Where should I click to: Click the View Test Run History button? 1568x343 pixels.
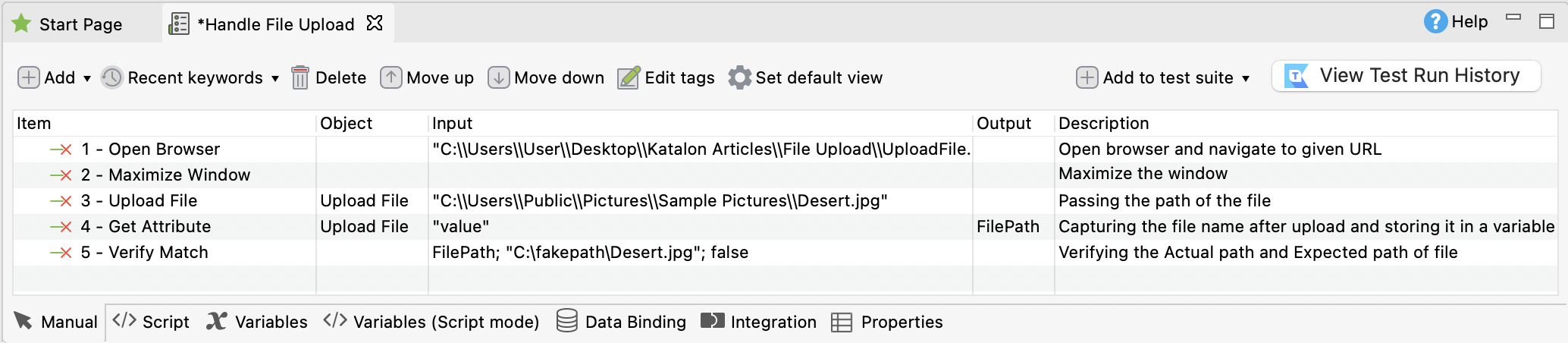click(x=1406, y=76)
